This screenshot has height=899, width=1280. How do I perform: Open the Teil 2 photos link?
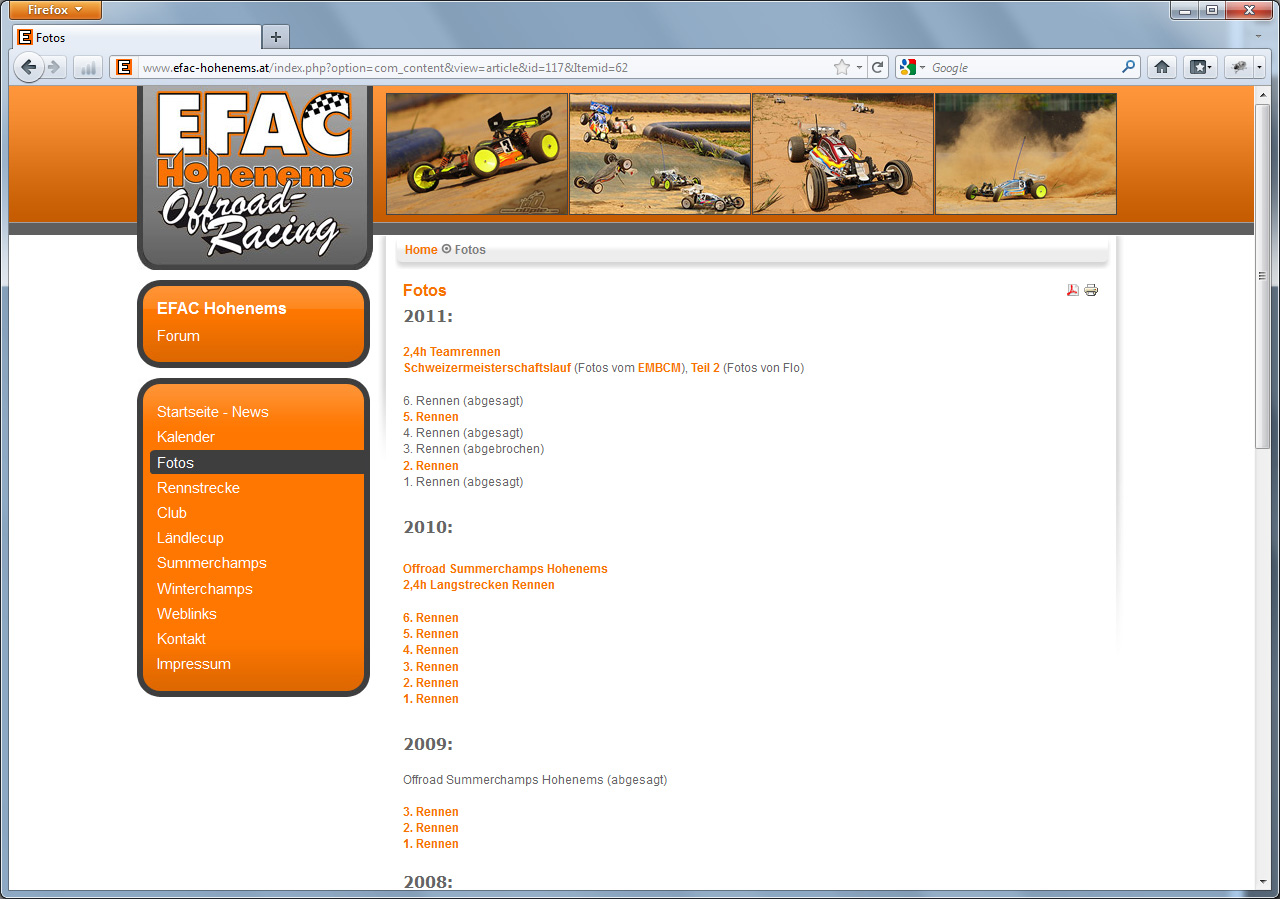coord(705,368)
